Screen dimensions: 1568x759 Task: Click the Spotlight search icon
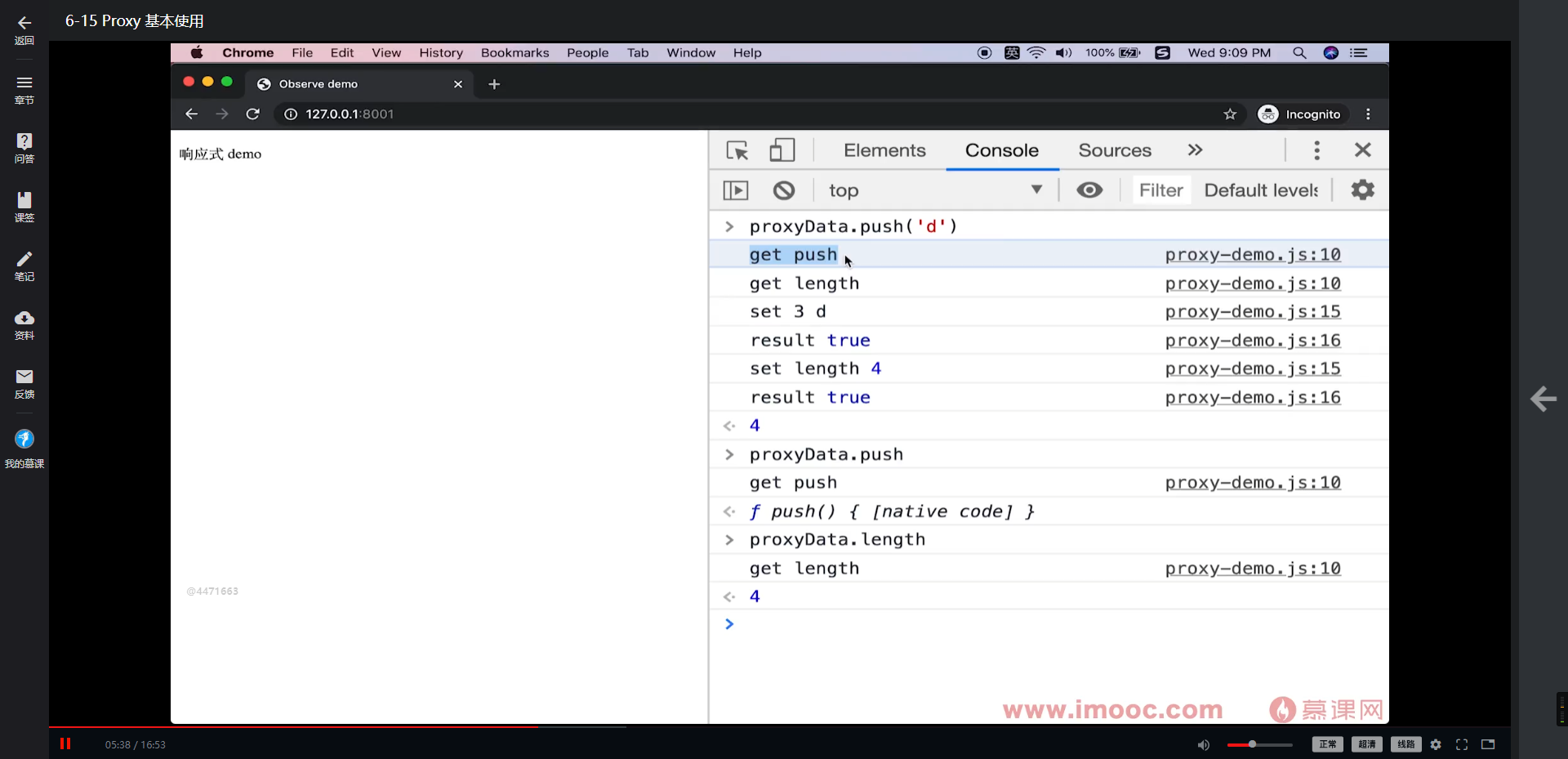tap(1299, 52)
